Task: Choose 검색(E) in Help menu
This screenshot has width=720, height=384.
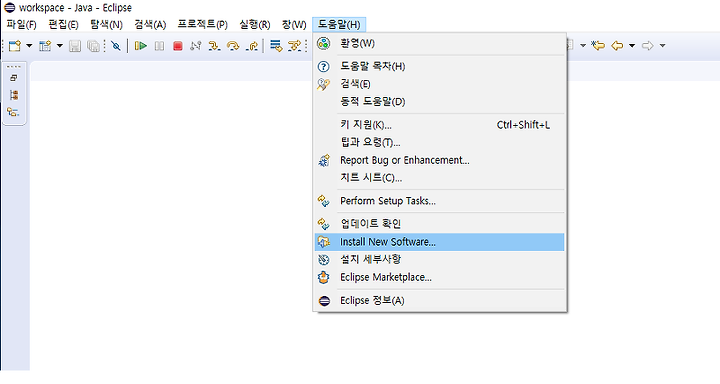Action: point(439,84)
